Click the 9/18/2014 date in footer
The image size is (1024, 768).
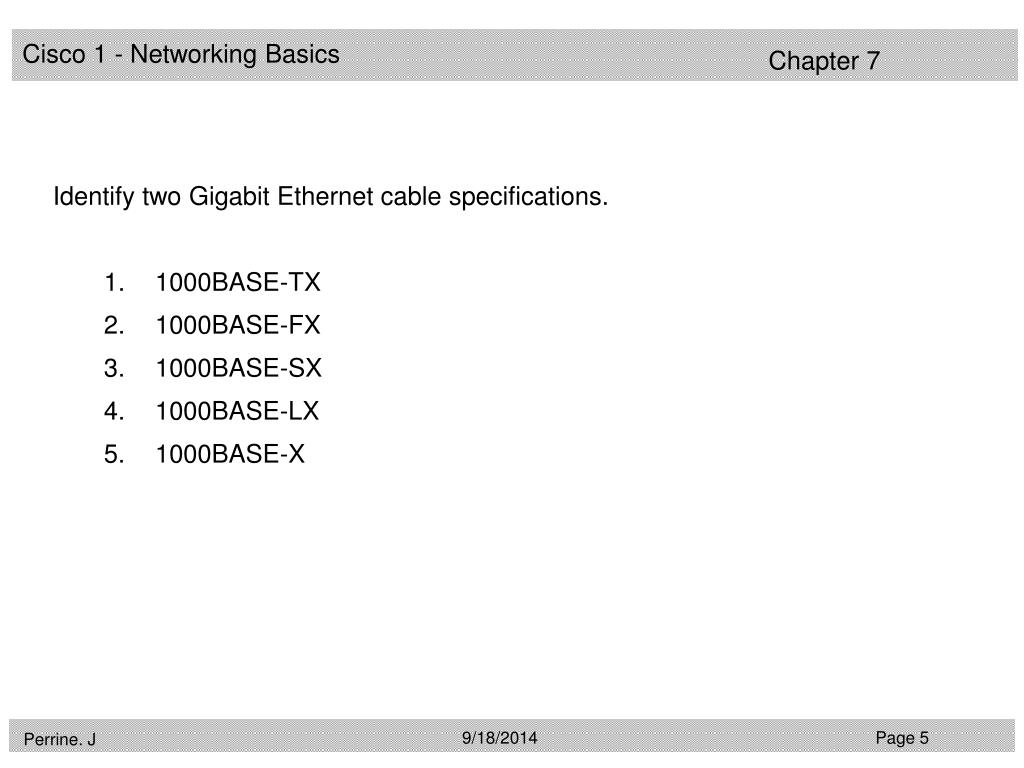500,738
